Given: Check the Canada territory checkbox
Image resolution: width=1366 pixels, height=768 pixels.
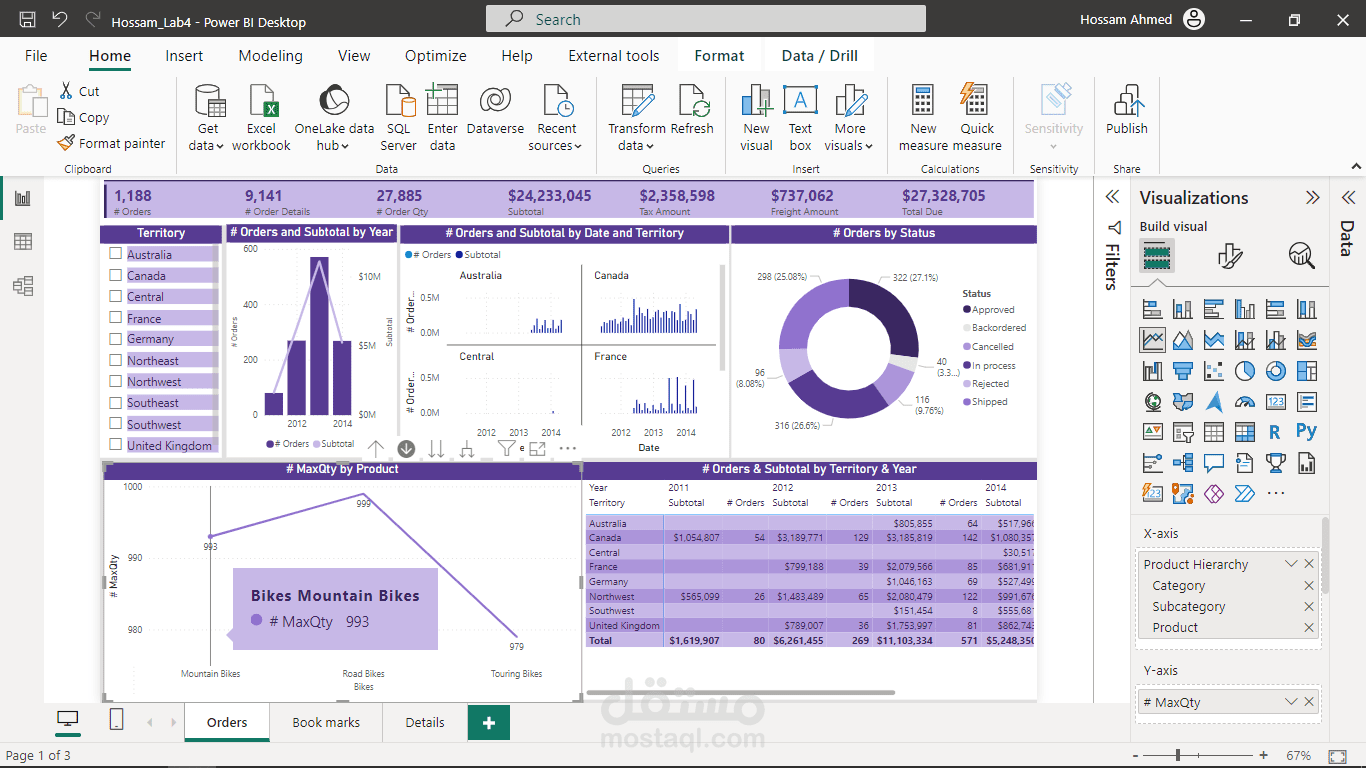Looking at the screenshot, I should point(115,275).
